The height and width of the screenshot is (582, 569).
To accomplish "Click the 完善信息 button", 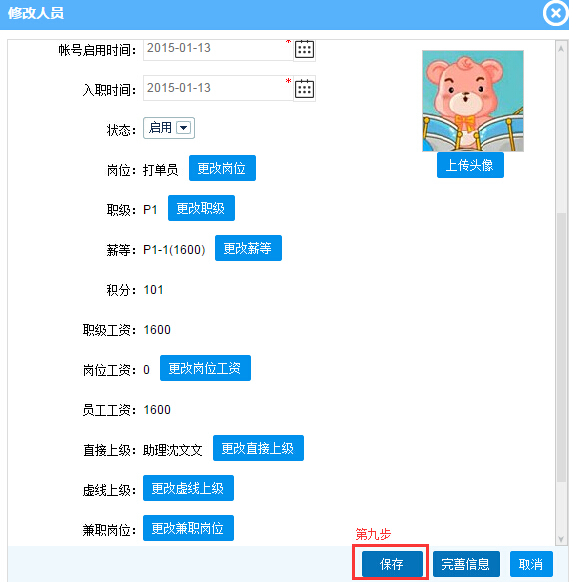I will click(466, 564).
